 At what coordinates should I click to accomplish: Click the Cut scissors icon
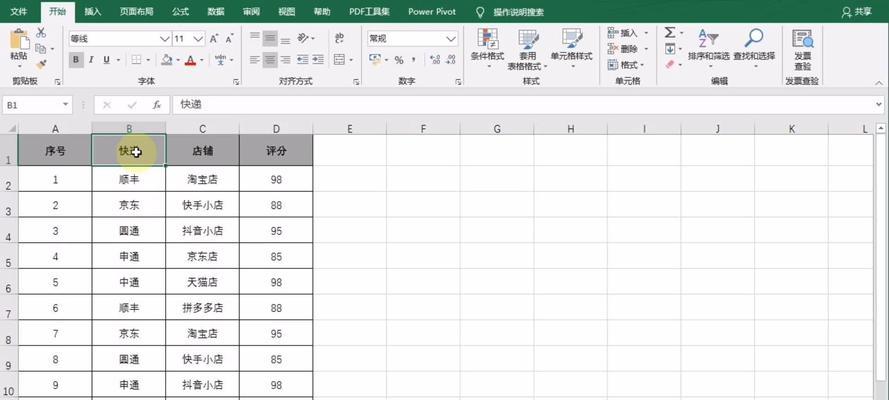(x=41, y=33)
